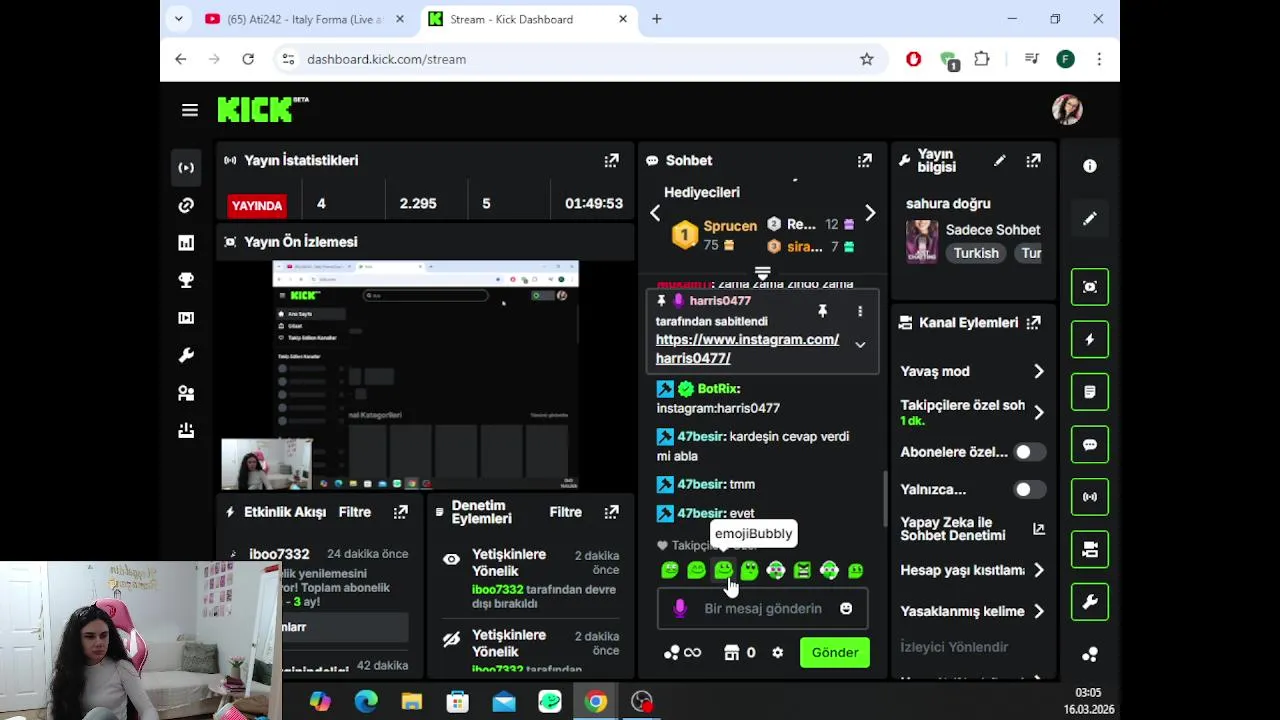Image resolution: width=1280 pixels, height=720 pixels.
Task: Click the browser address bar URL
Action: pos(386,59)
